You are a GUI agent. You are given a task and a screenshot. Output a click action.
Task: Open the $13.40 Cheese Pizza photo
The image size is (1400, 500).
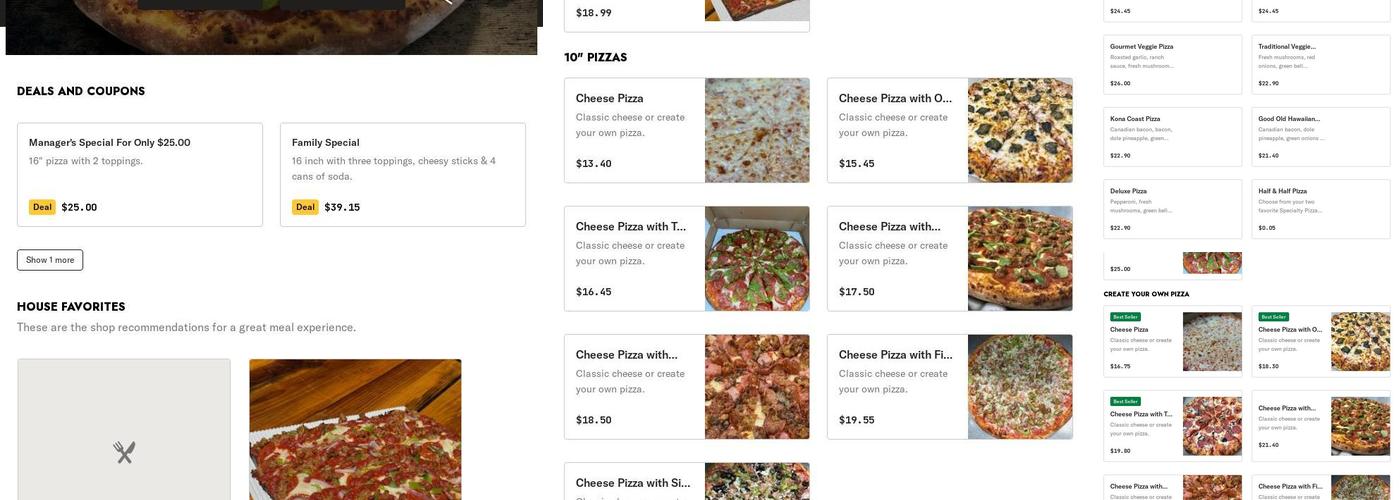coord(757,131)
